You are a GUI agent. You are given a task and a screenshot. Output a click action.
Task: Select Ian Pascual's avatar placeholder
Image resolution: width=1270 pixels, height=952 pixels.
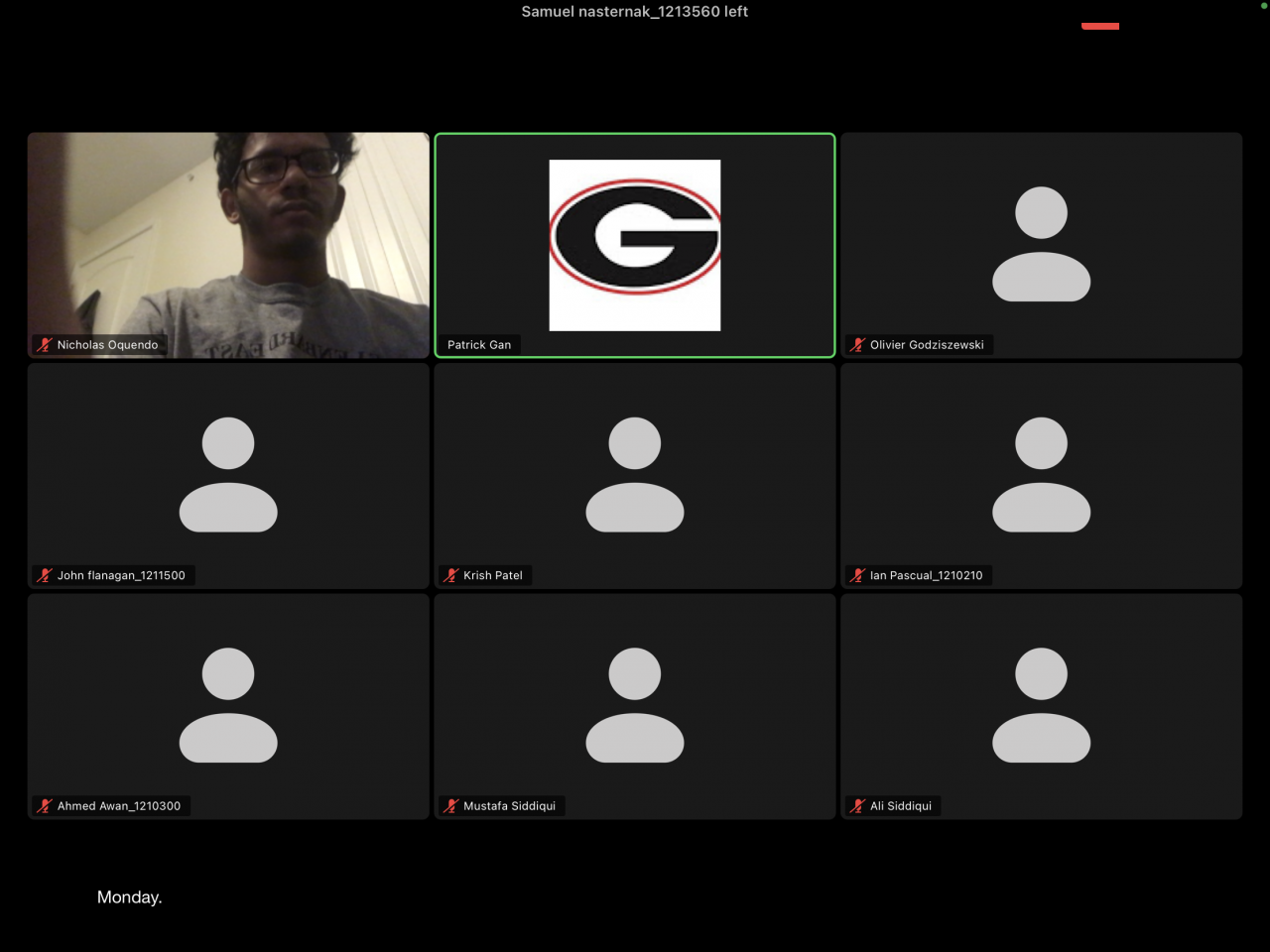coord(1042,474)
